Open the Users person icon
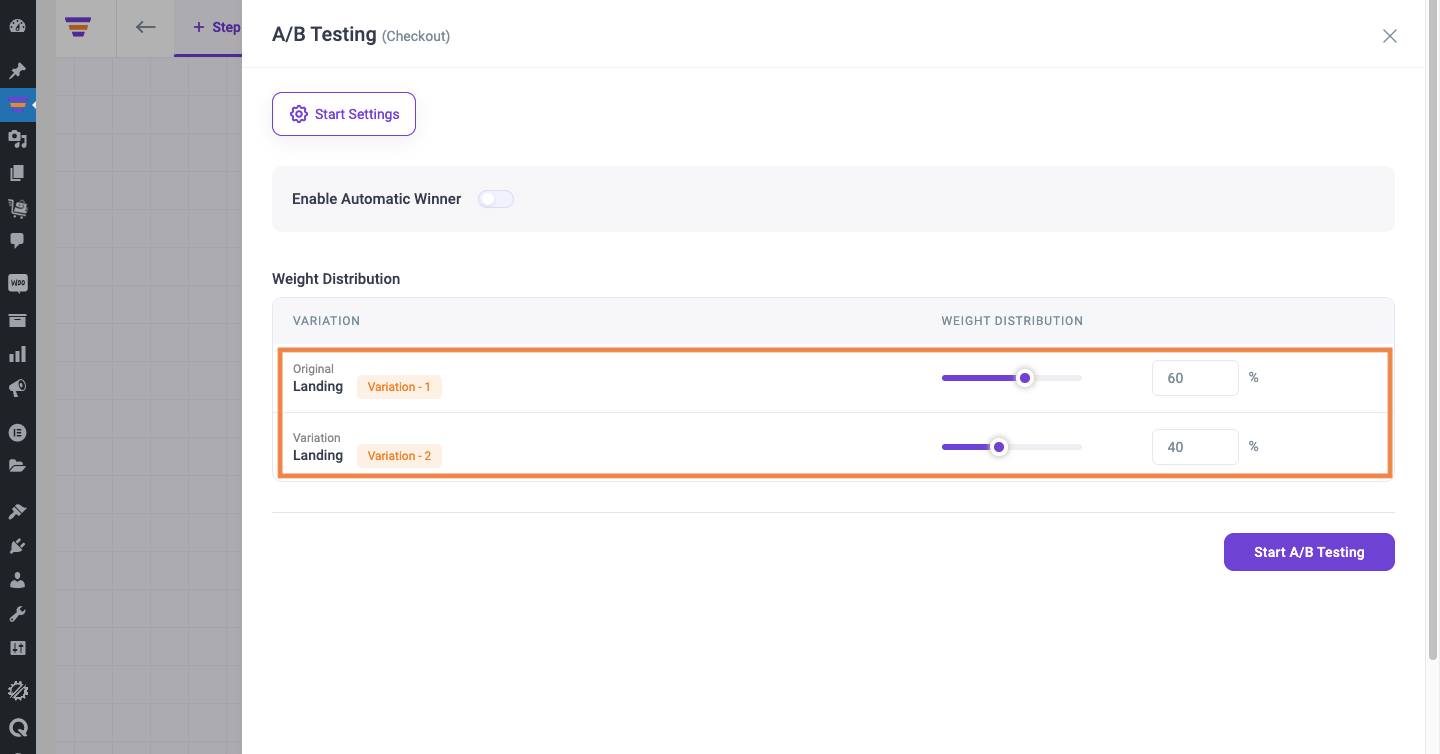Image resolution: width=1440 pixels, height=754 pixels. tap(17, 580)
